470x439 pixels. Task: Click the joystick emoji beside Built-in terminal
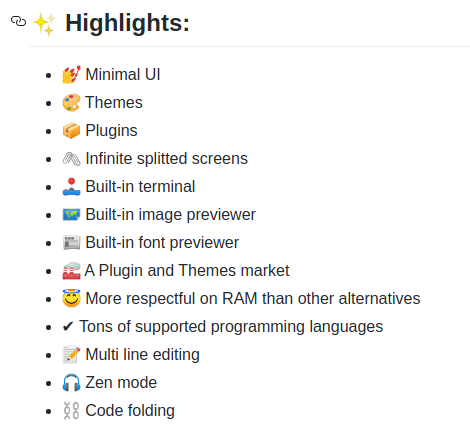(x=71, y=187)
